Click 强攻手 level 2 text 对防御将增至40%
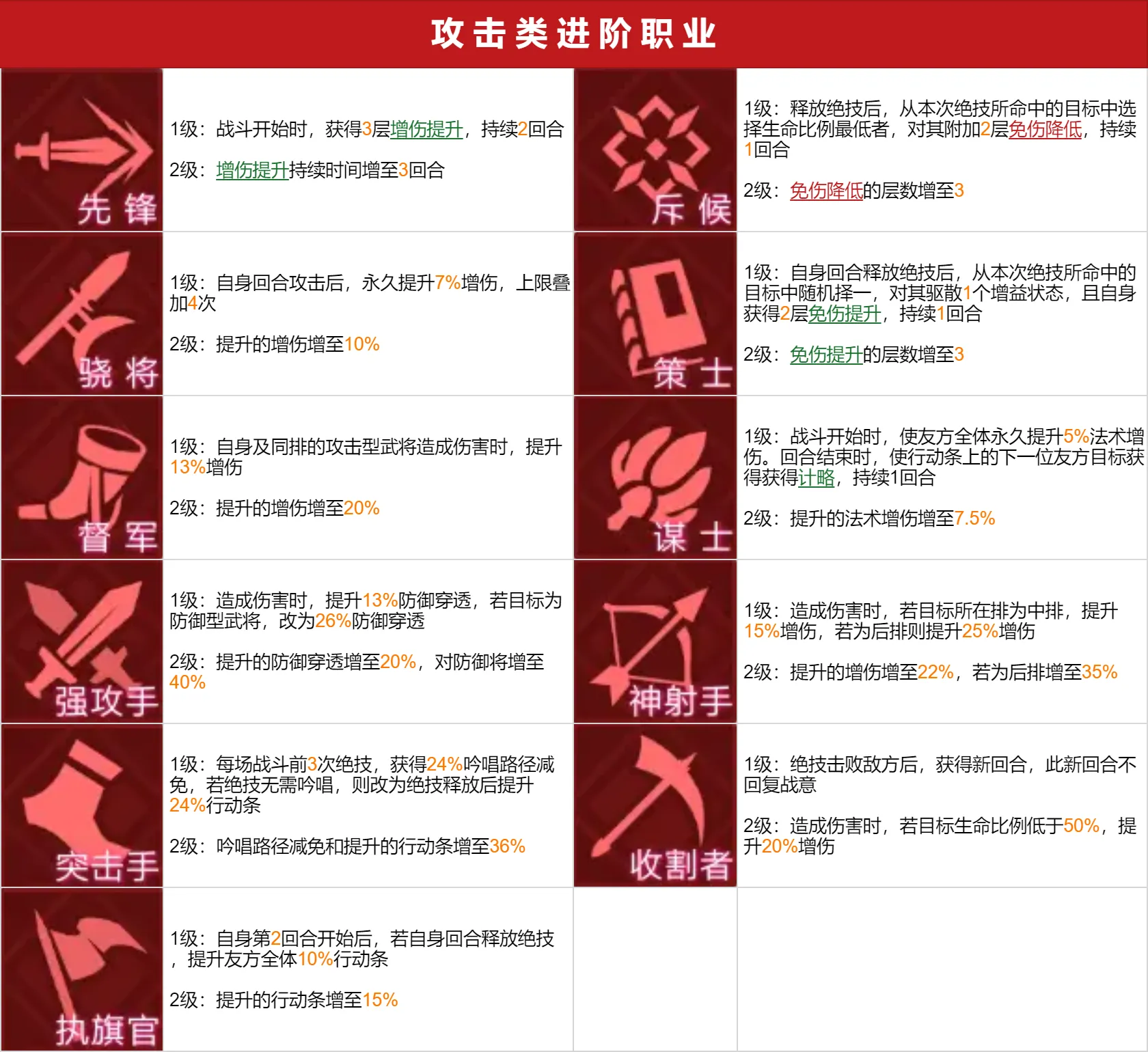Screen dimensions: 1148x1052 (357, 672)
